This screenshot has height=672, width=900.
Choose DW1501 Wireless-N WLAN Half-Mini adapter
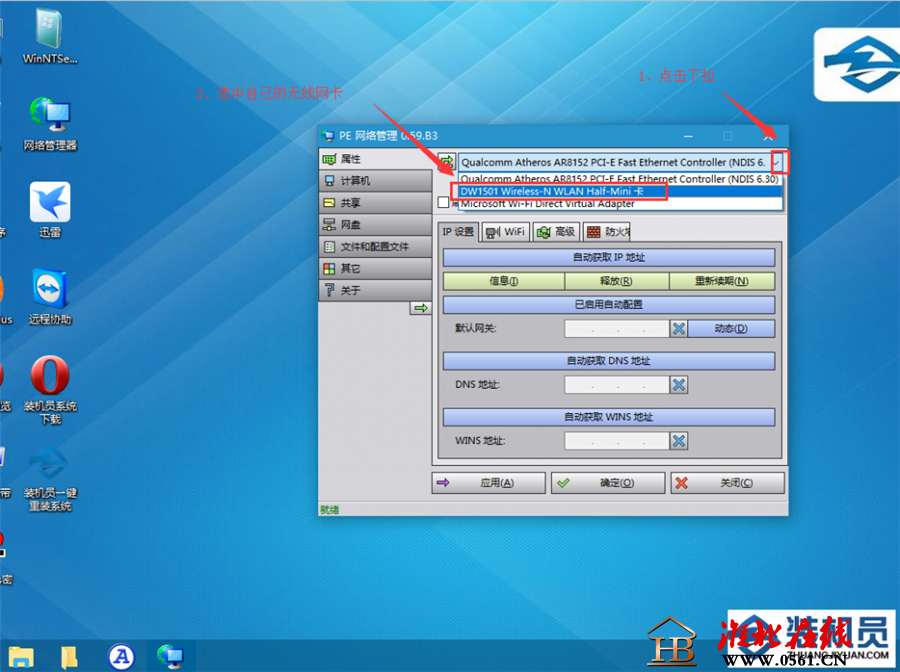click(619, 191)
